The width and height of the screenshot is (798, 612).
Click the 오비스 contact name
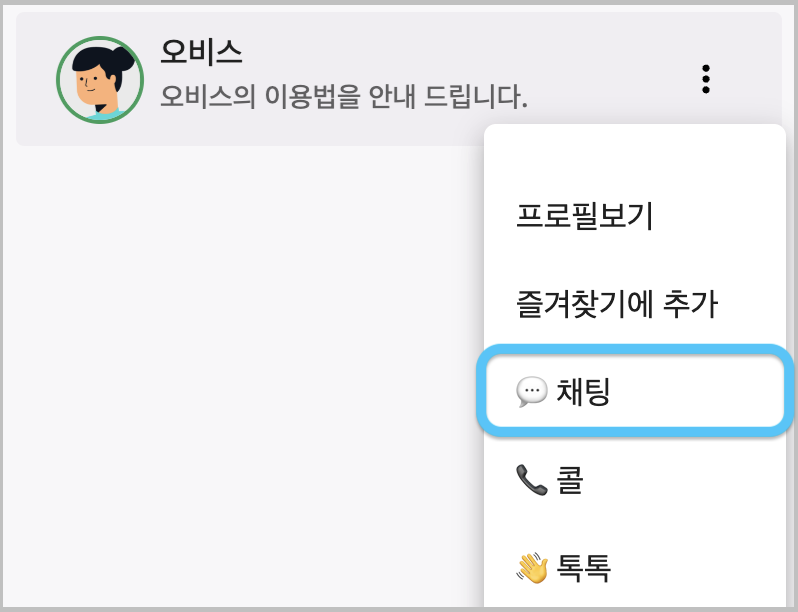click(x=201, y=51)
